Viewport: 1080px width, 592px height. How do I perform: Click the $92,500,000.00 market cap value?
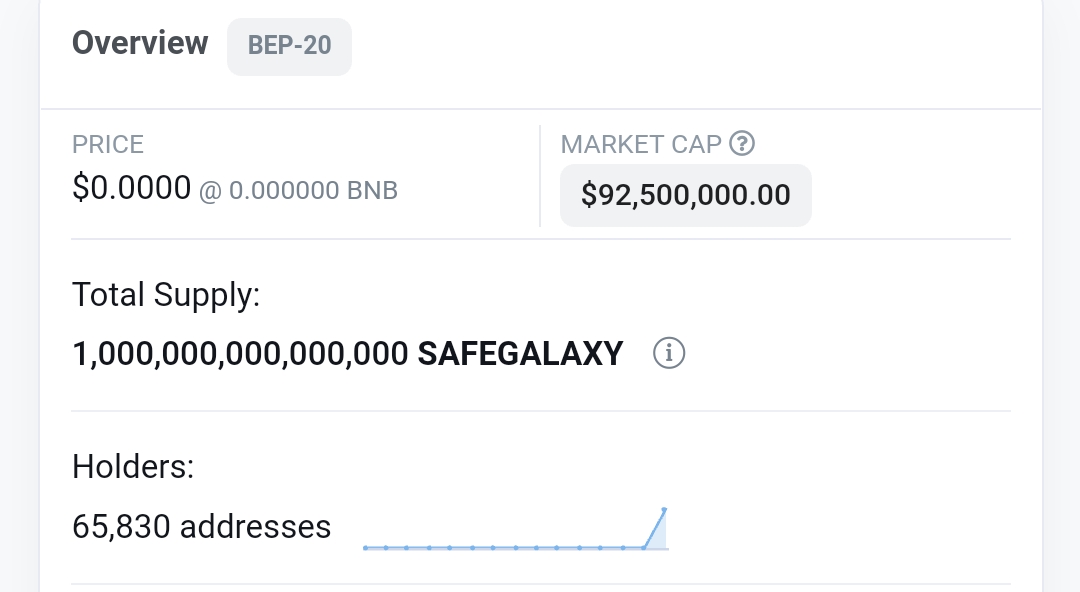pos(685,195)
